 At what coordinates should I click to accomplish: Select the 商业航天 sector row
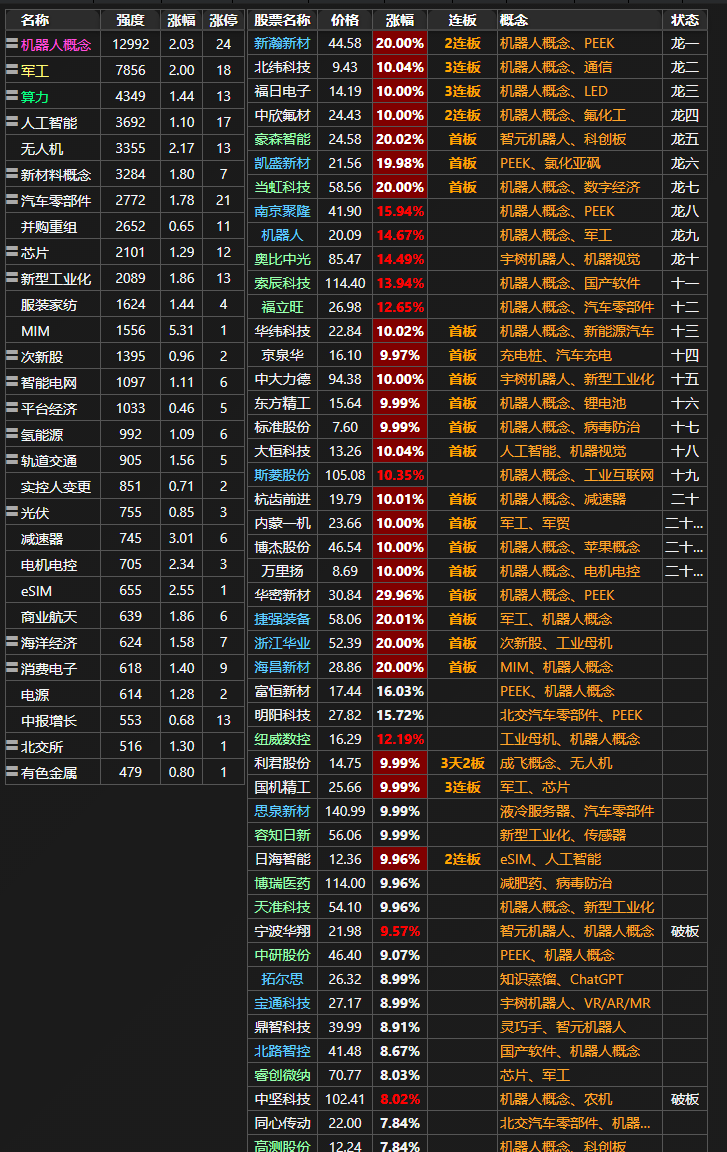coord(125,616)
